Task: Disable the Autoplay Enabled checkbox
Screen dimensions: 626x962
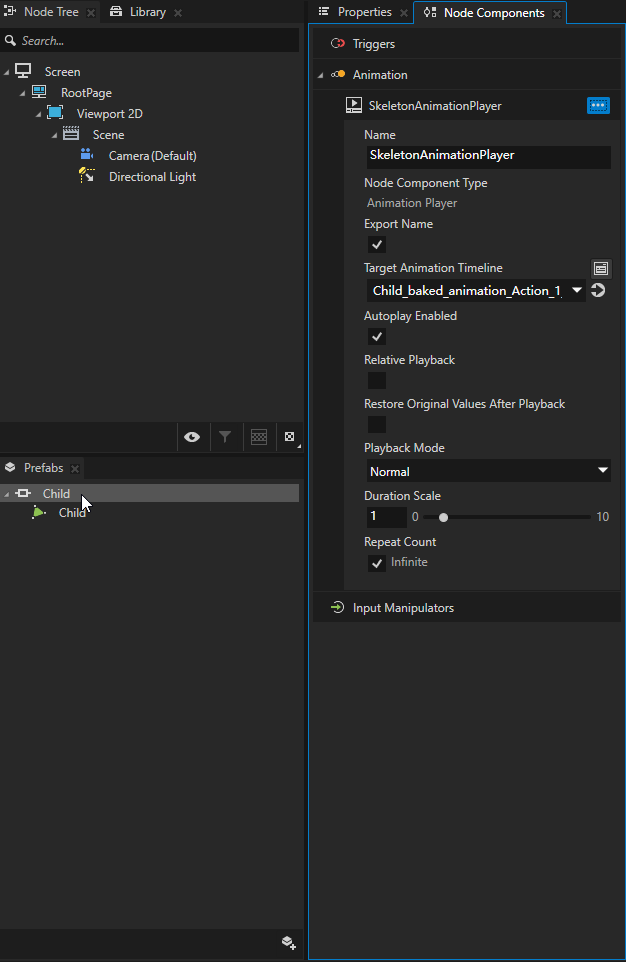Action: [x=377, y=336]
